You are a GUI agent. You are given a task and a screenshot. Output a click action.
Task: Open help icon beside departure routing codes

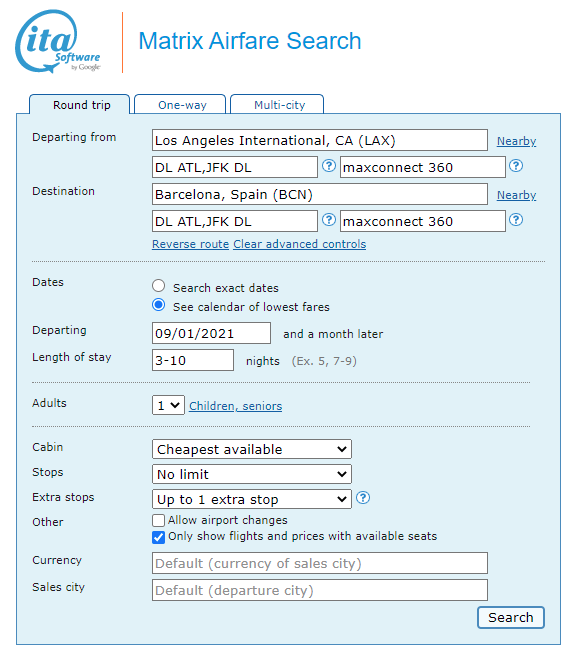(x=328, y=166)
